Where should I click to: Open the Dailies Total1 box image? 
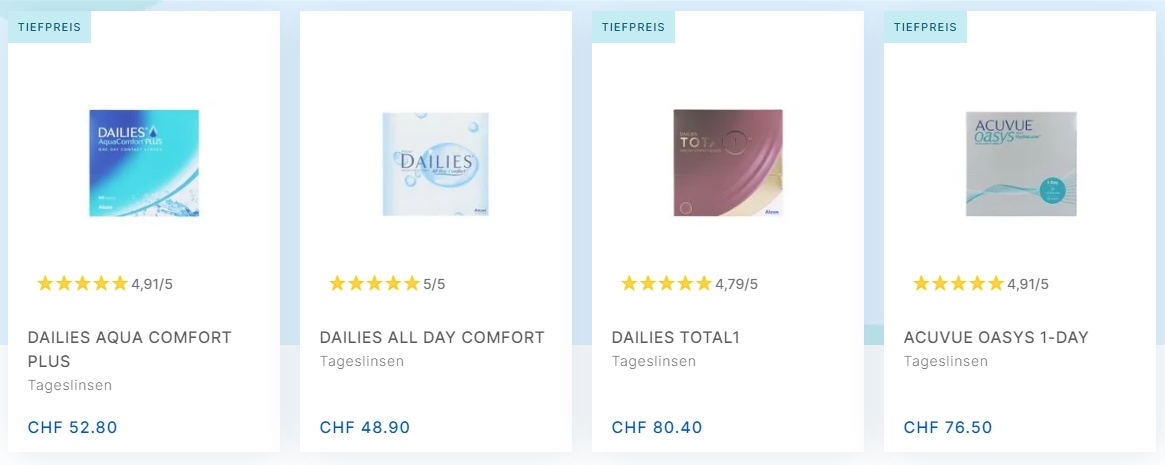(728, 163)
